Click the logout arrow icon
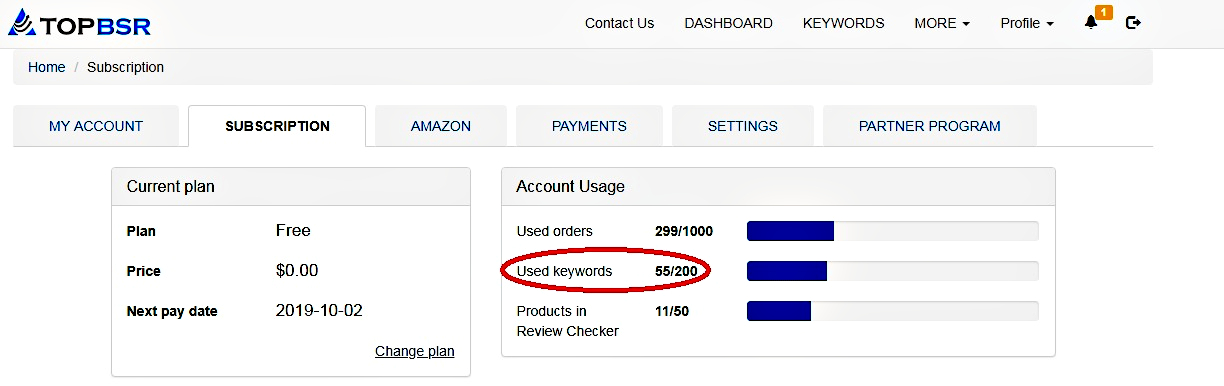Screen dimensions: 1224x386 (x=1133, y=23)
